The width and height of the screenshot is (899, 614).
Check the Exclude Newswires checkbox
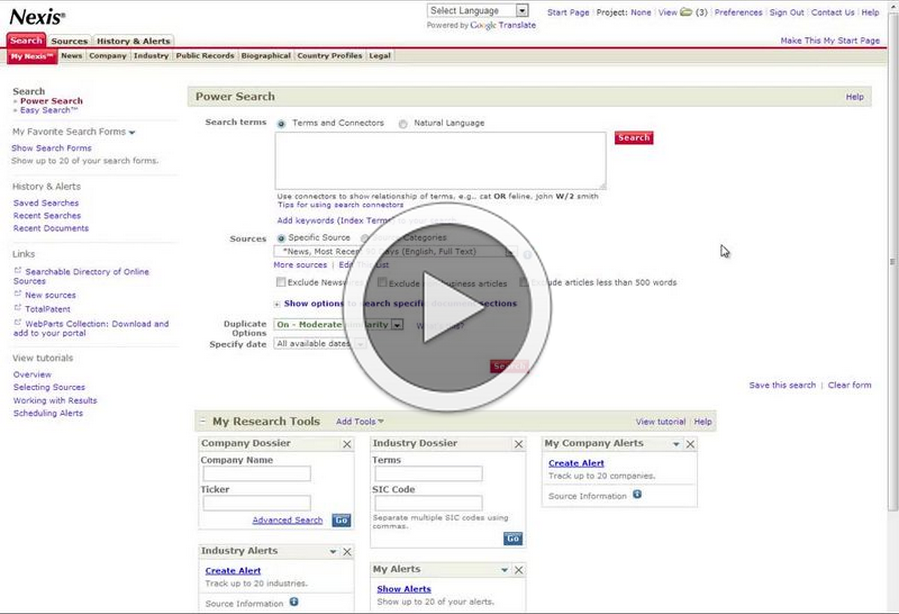point(281,283)
